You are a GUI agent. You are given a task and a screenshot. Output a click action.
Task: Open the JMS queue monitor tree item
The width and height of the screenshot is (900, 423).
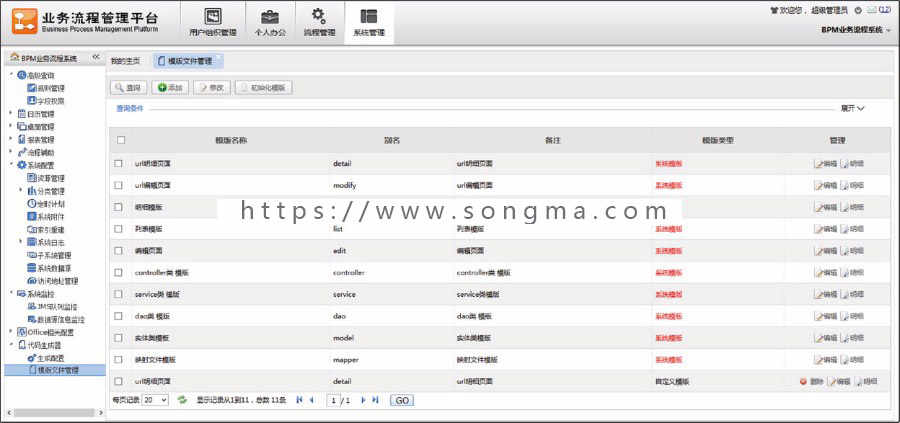click(x=52, y=306)
